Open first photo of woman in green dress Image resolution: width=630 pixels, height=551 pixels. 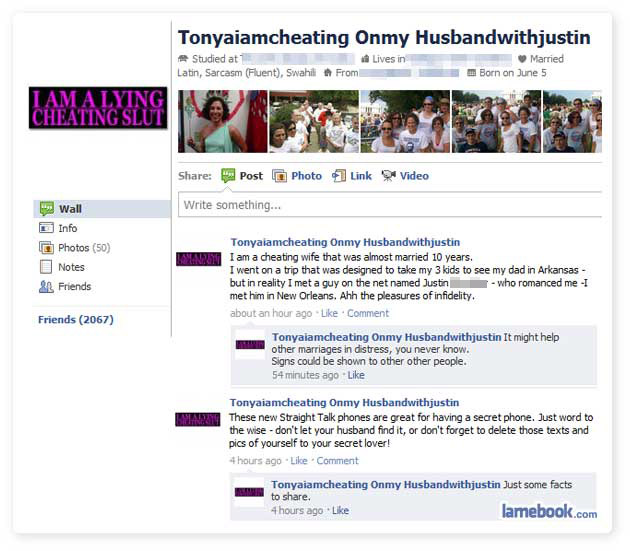pos(223,121)
